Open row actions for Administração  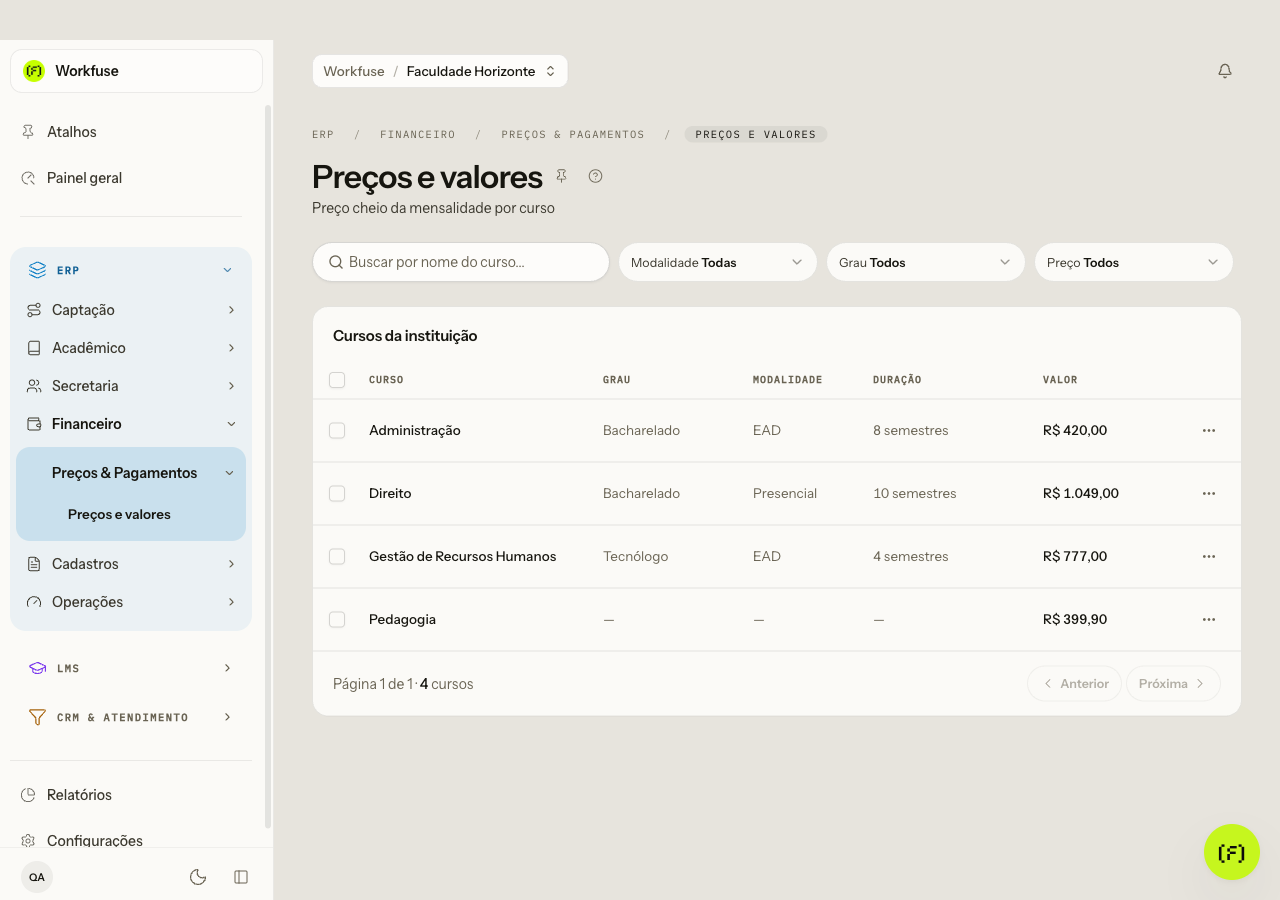[x=1209, y=430]
